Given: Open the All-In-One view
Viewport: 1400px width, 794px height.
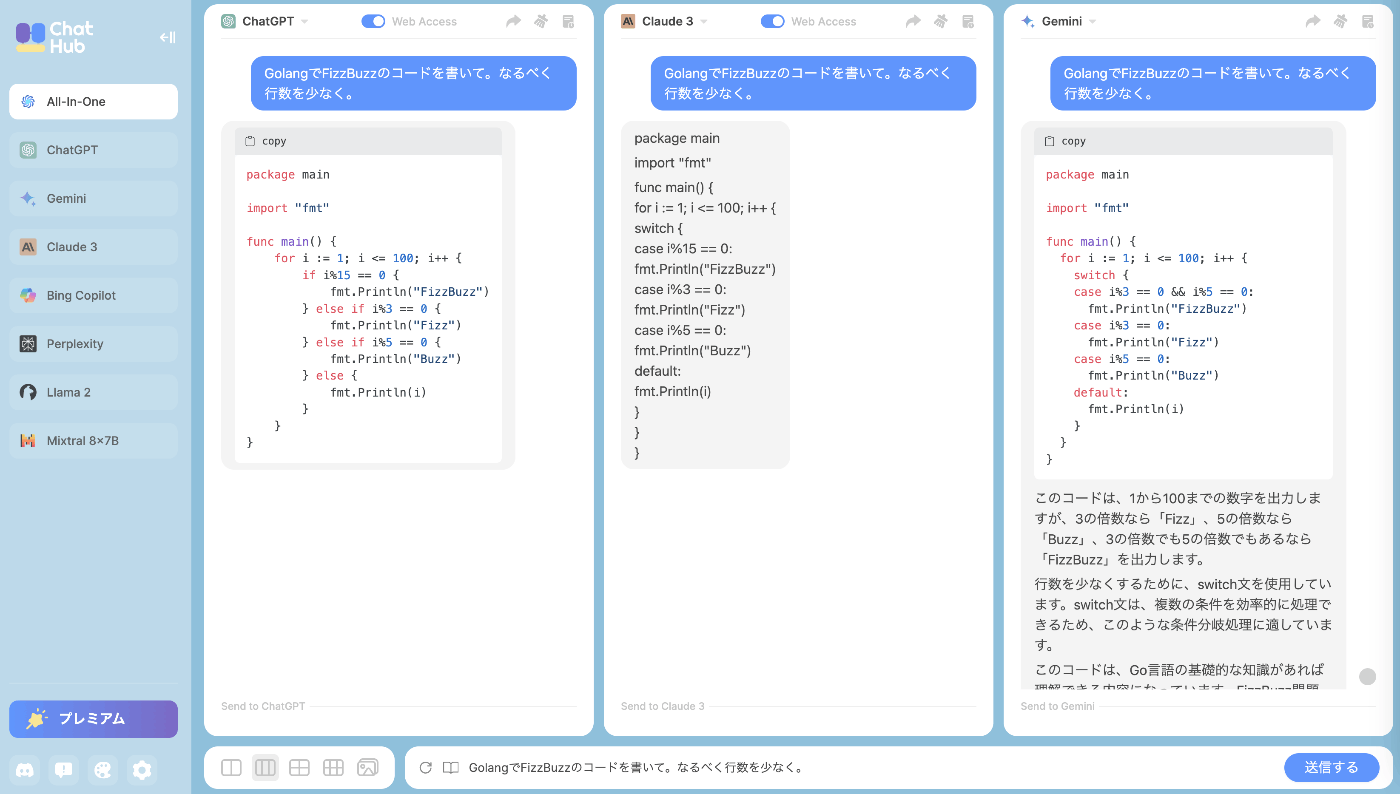Looking at the screenshot, I should (x=94, y=101).
